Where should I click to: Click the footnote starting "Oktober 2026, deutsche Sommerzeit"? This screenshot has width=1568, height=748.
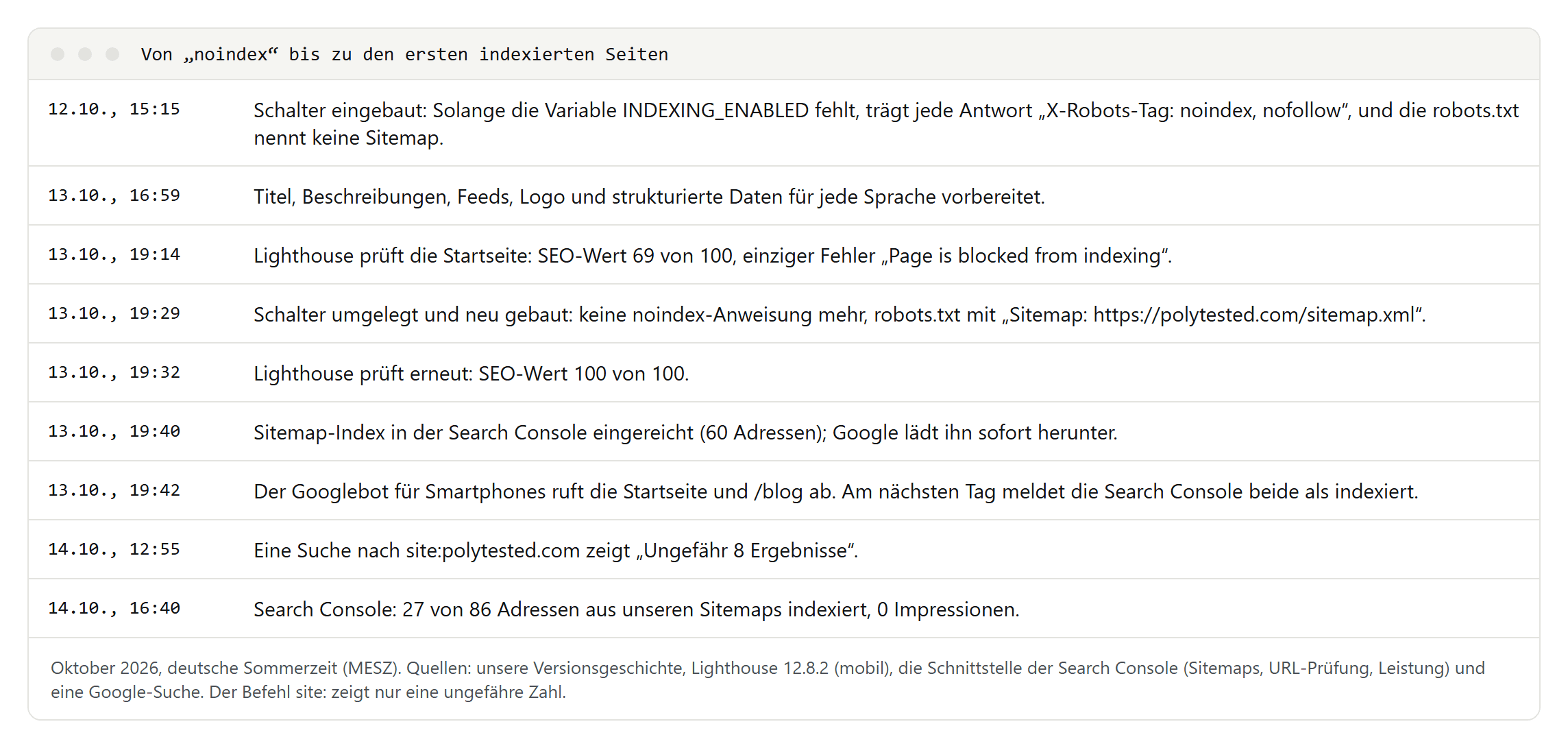[768, 679]
